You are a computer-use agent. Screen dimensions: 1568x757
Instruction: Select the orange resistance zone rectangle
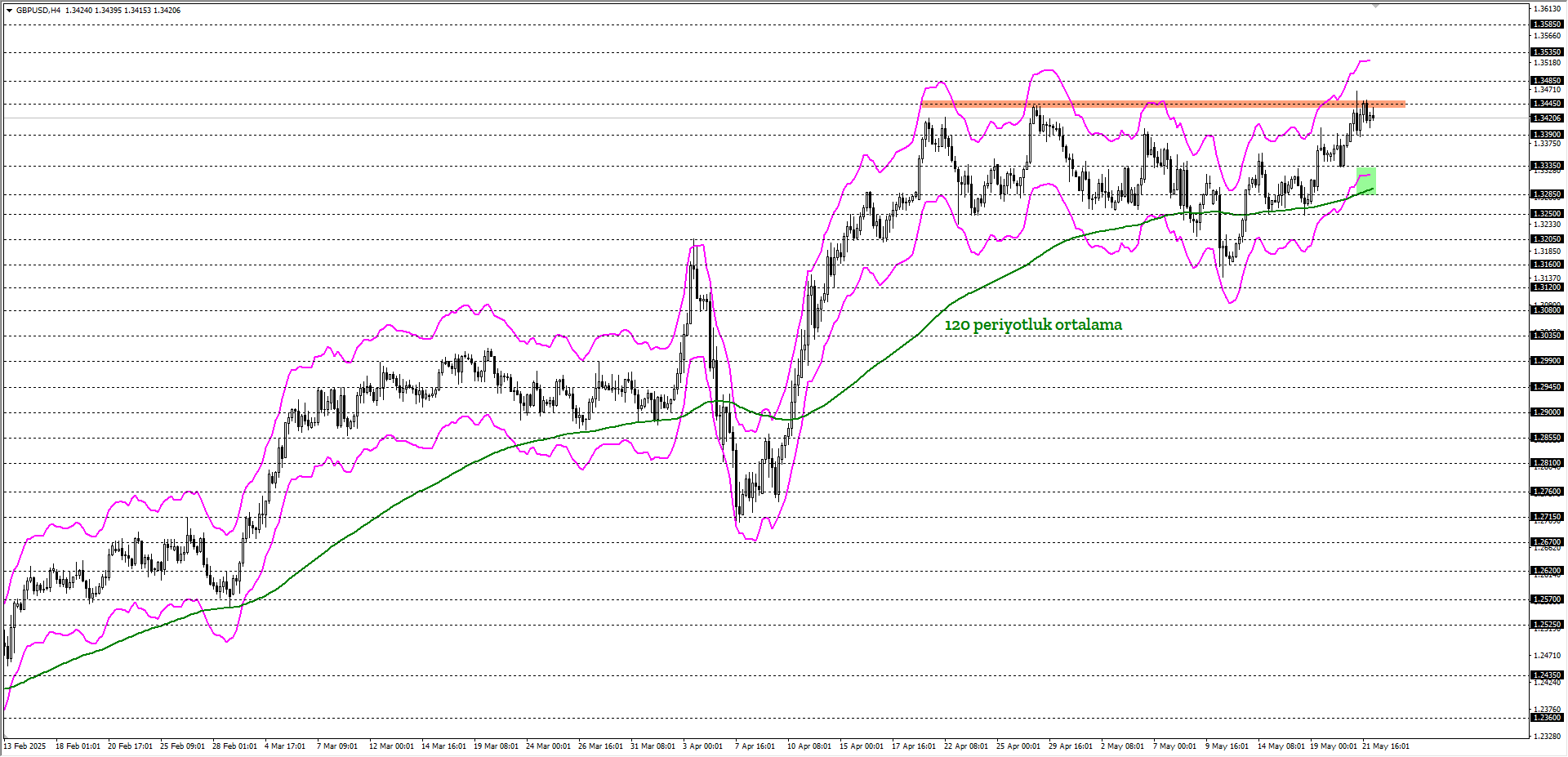(1163, 104)
